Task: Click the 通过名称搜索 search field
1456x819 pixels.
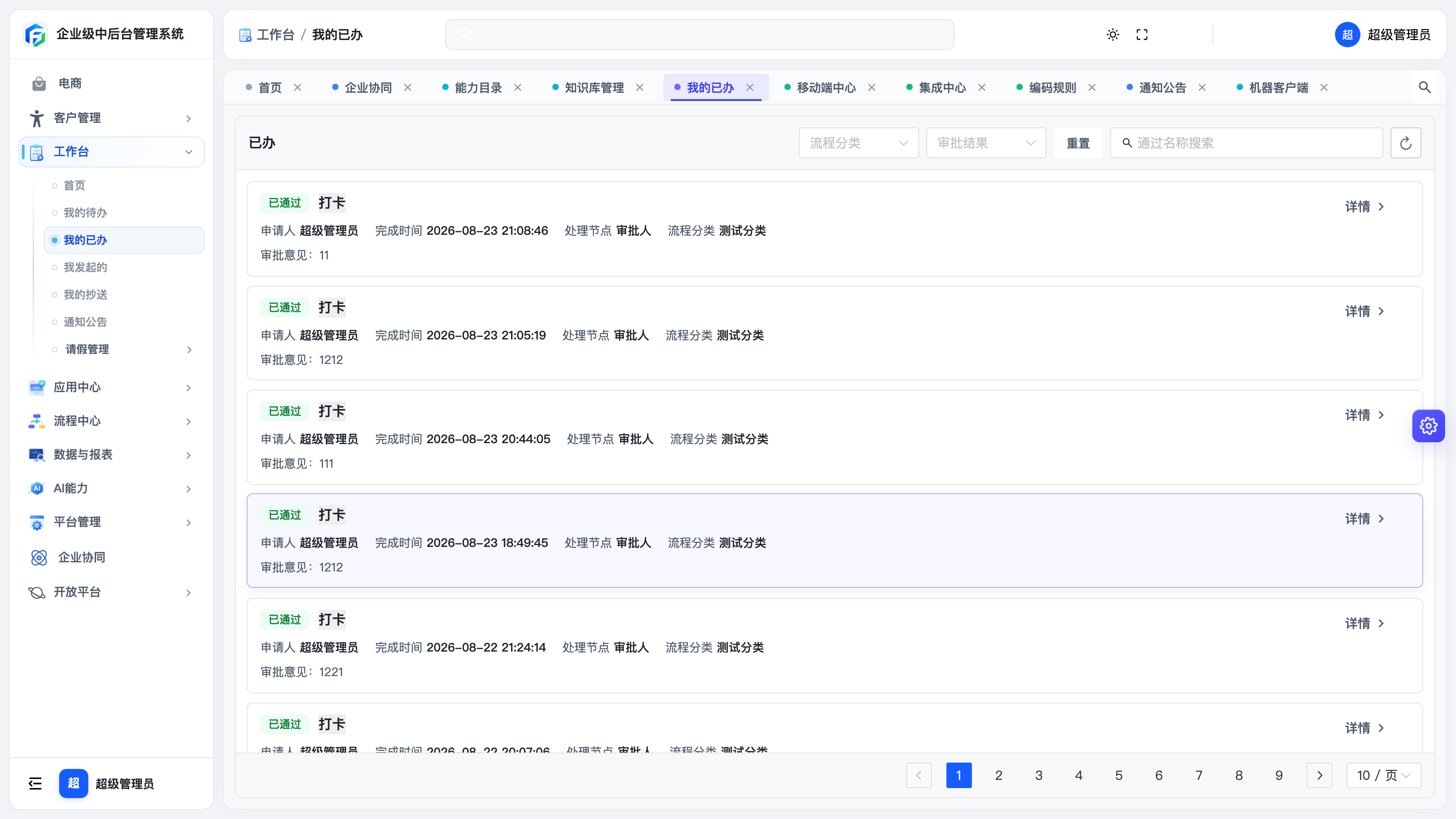Action: [x=1246, y=143]
